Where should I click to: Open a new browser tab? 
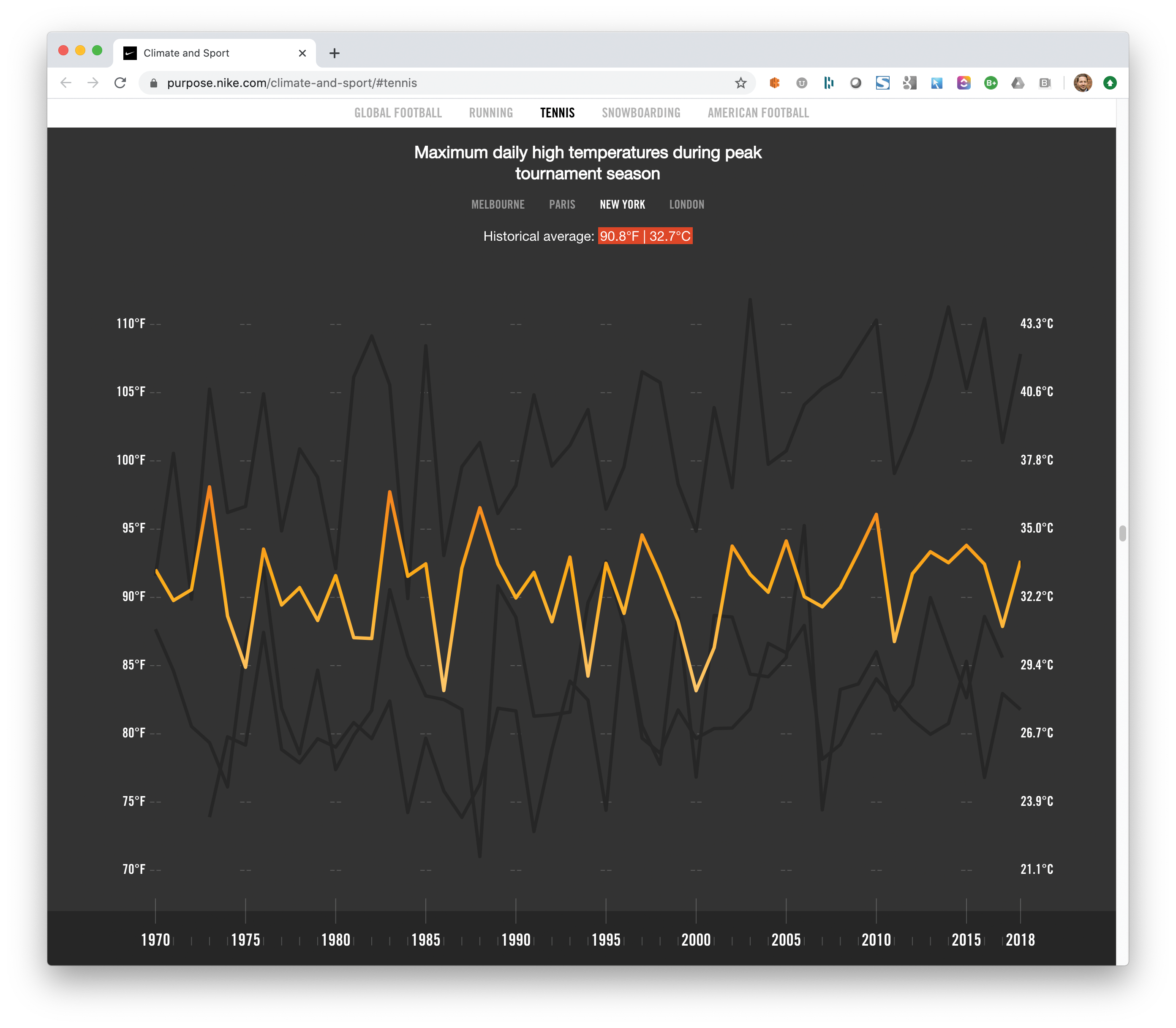pos(335,53)
